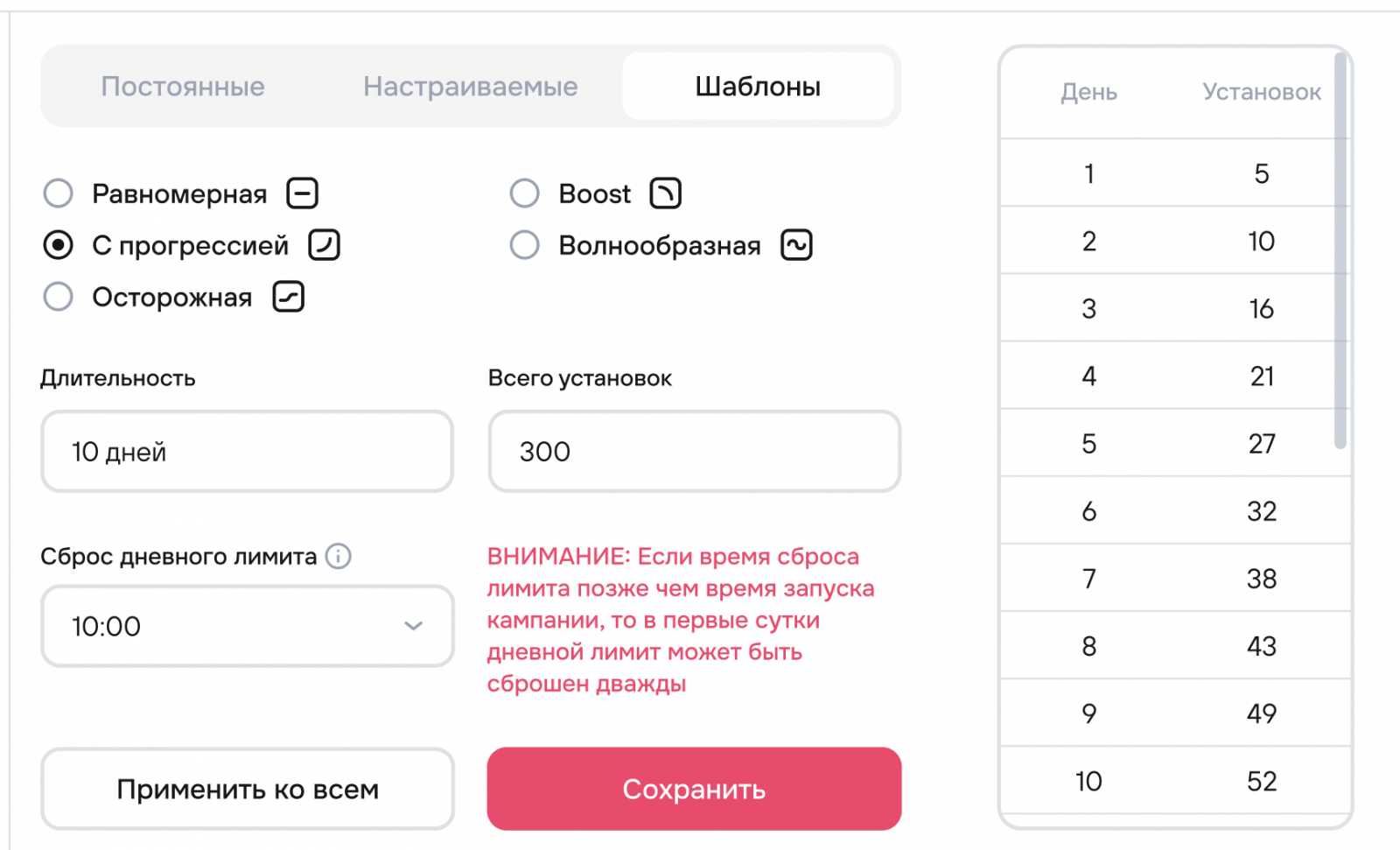Click the Применить ко всем button

tap(248, 789)
